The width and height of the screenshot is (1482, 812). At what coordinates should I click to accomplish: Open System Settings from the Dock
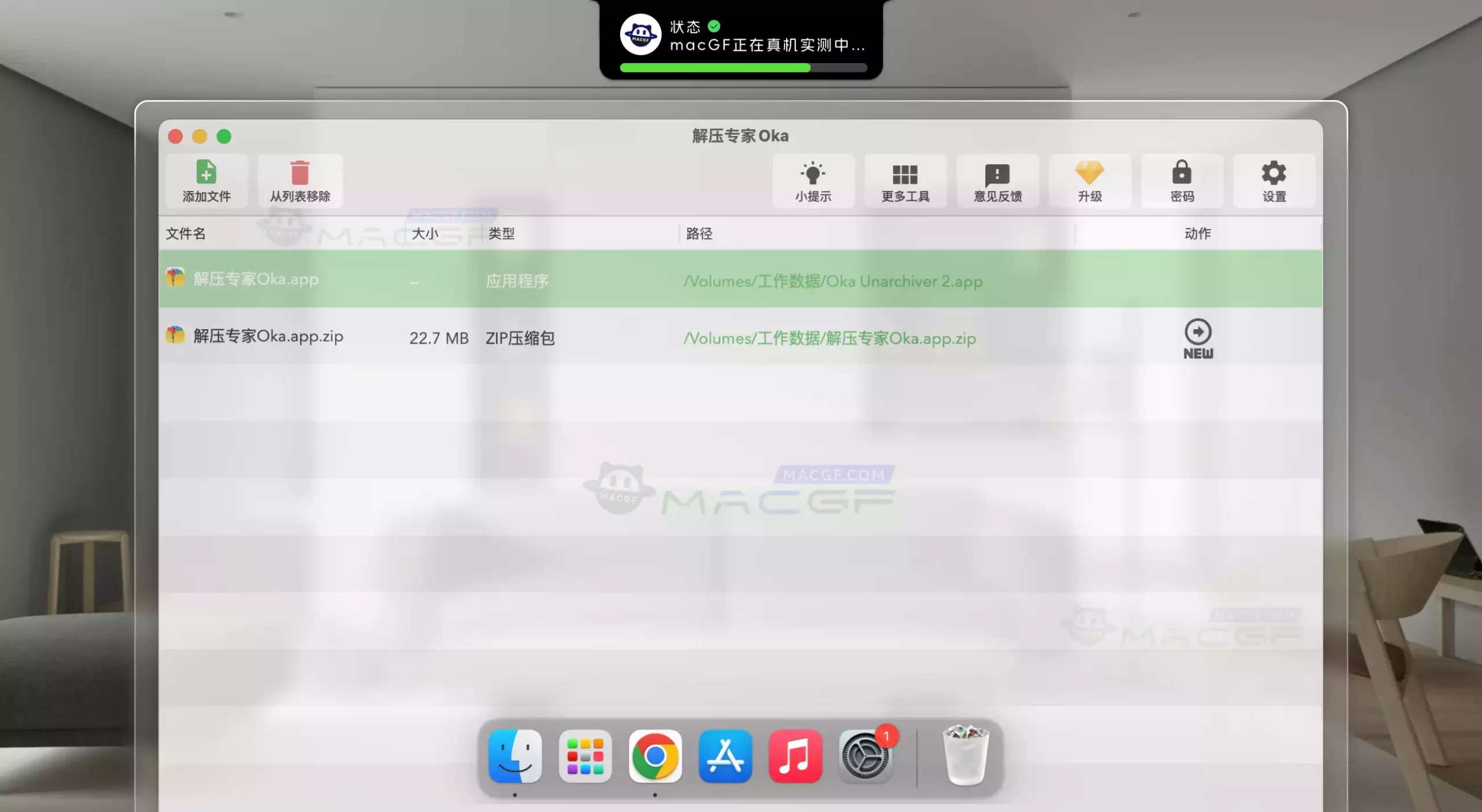click(865, 756)
